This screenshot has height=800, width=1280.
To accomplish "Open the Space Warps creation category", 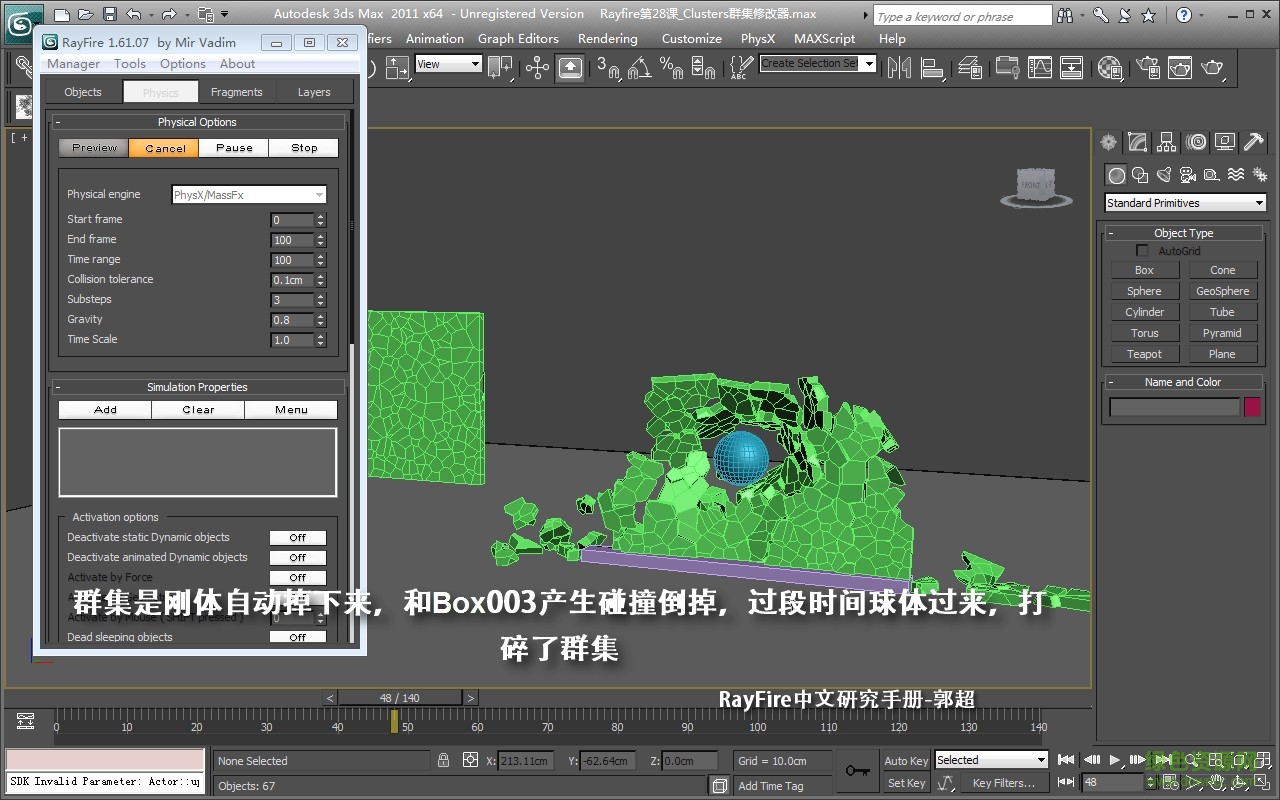I will pos(1236,175).
